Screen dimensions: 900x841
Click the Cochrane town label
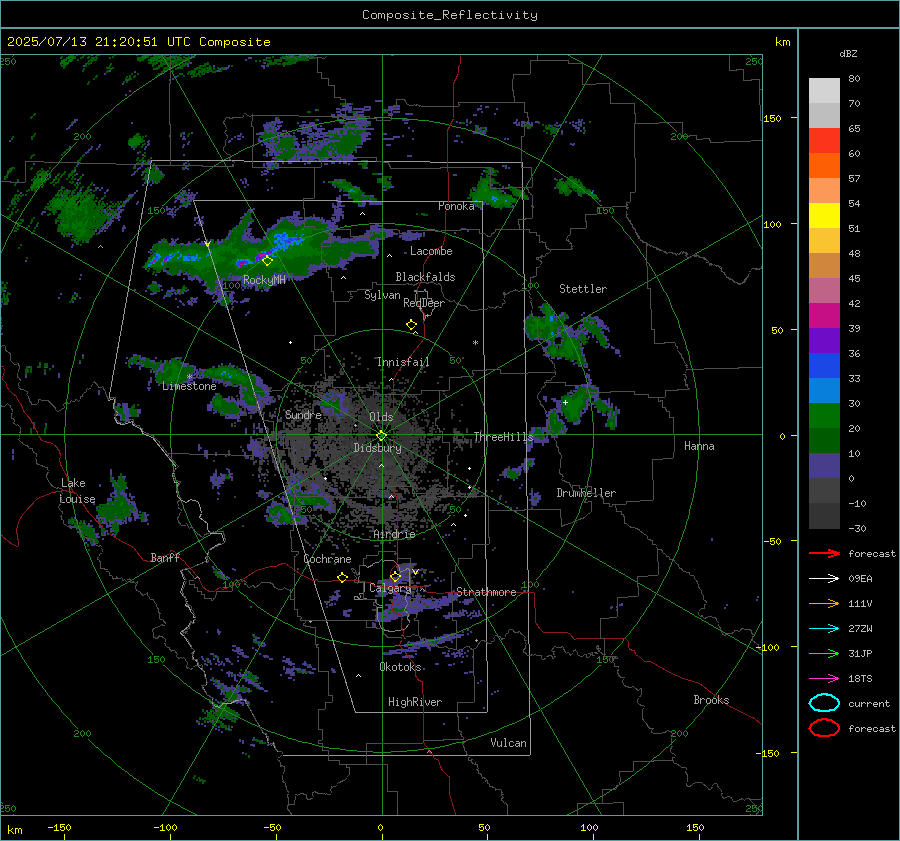(x=327, y=559)
